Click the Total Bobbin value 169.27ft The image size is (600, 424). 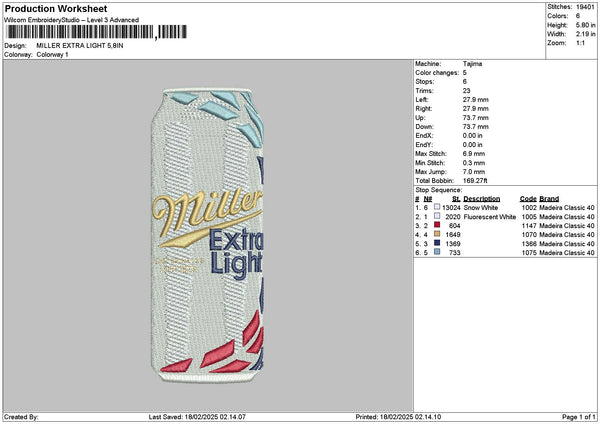pos(475,181)
